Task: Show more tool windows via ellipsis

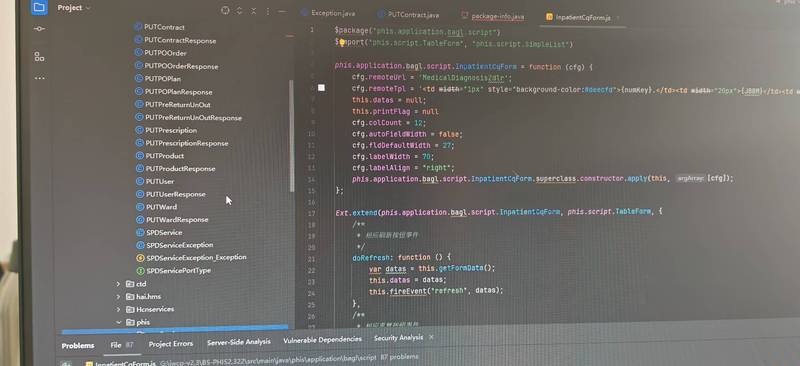Action: click(x=40, y=78)
